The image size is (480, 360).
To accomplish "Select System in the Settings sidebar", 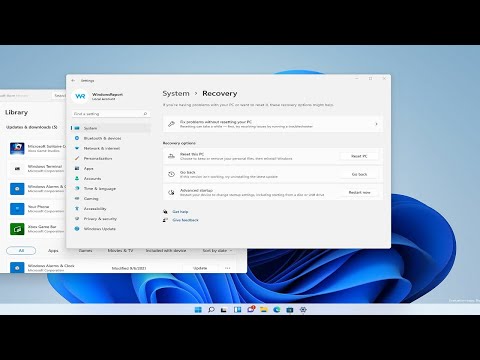I will coord(111,128).
